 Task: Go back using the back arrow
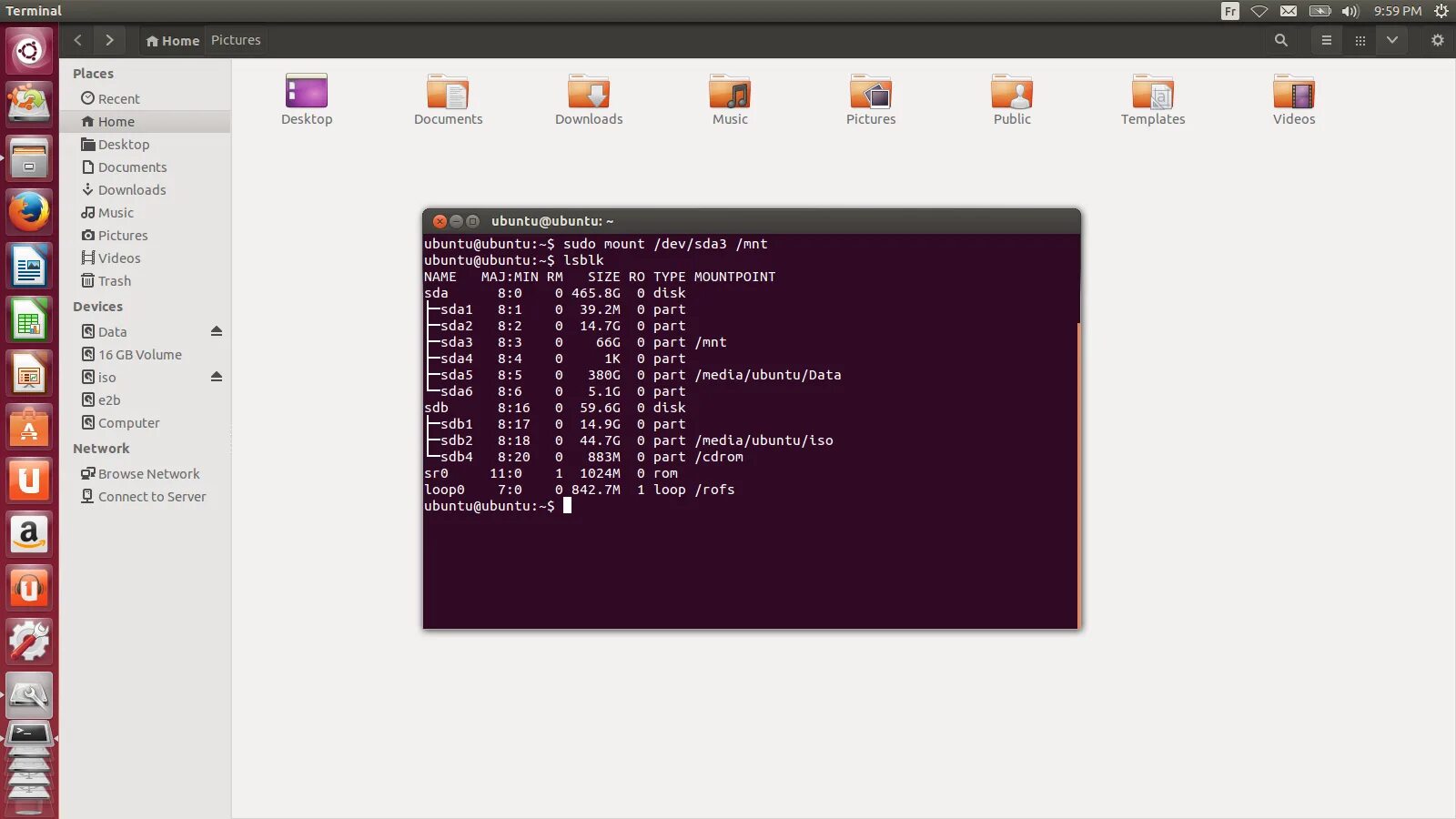(78, 40)
